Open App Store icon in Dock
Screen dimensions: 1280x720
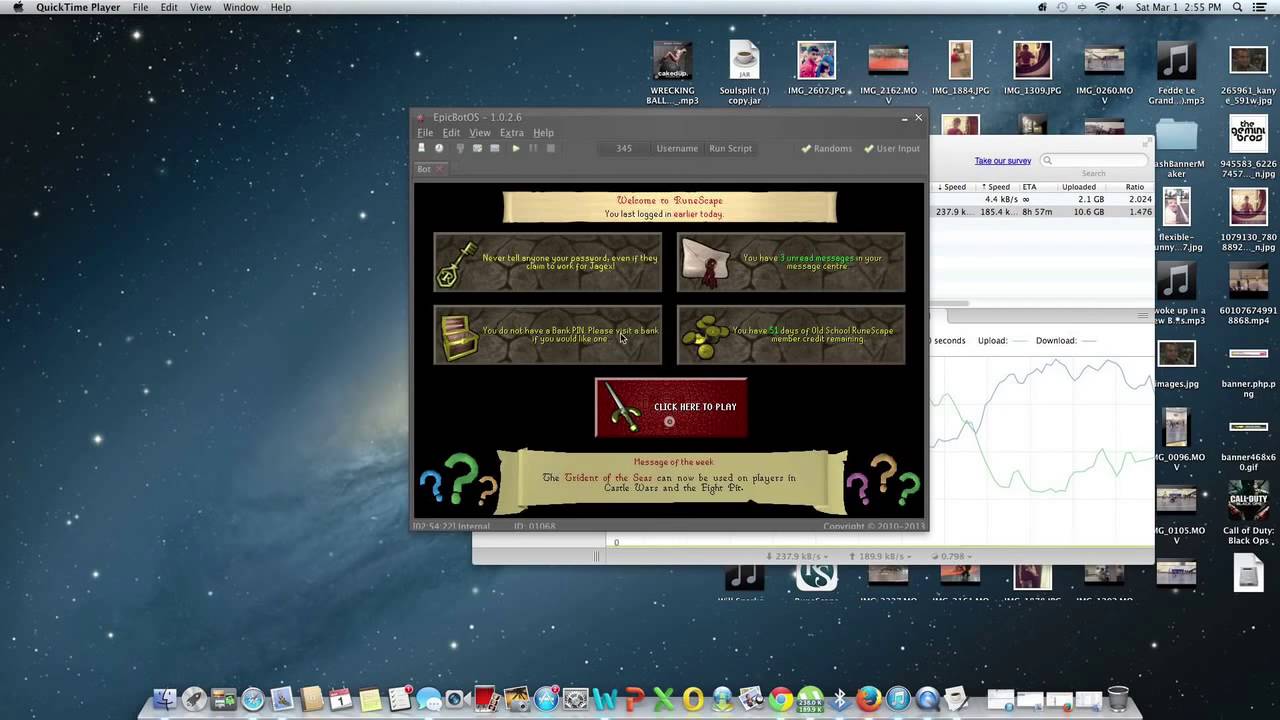point(546,699)
